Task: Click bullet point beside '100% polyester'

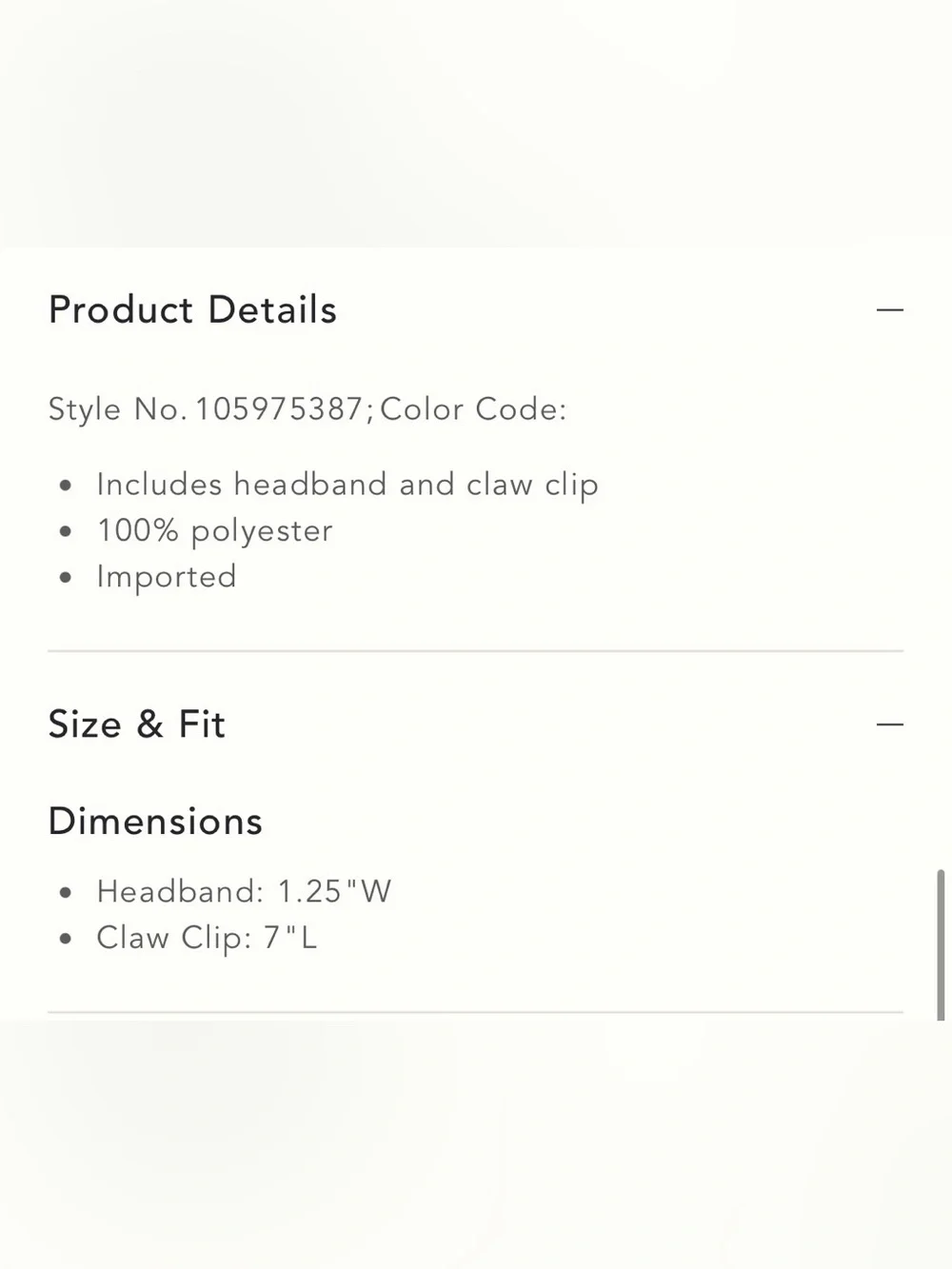Action: pyautogui.click(x=65, y=531)
